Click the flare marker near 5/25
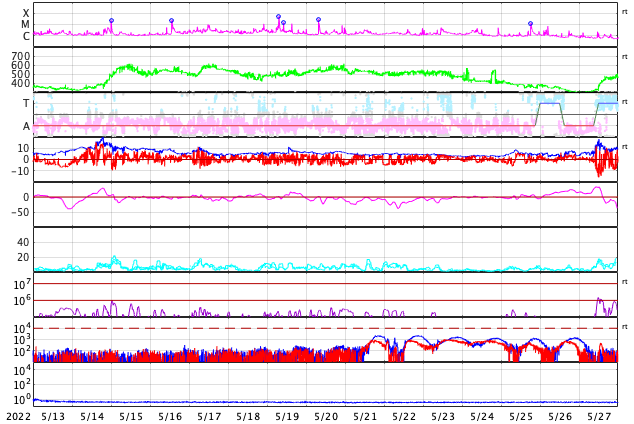The image size is (634, 424). (530, 23)
